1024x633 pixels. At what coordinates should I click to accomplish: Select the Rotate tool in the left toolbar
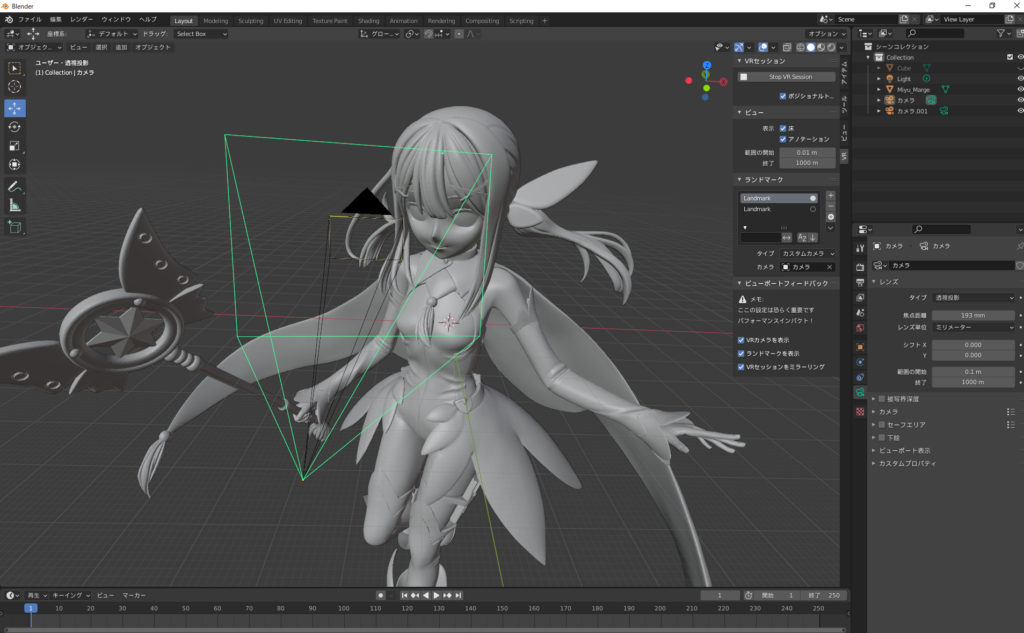15,127
